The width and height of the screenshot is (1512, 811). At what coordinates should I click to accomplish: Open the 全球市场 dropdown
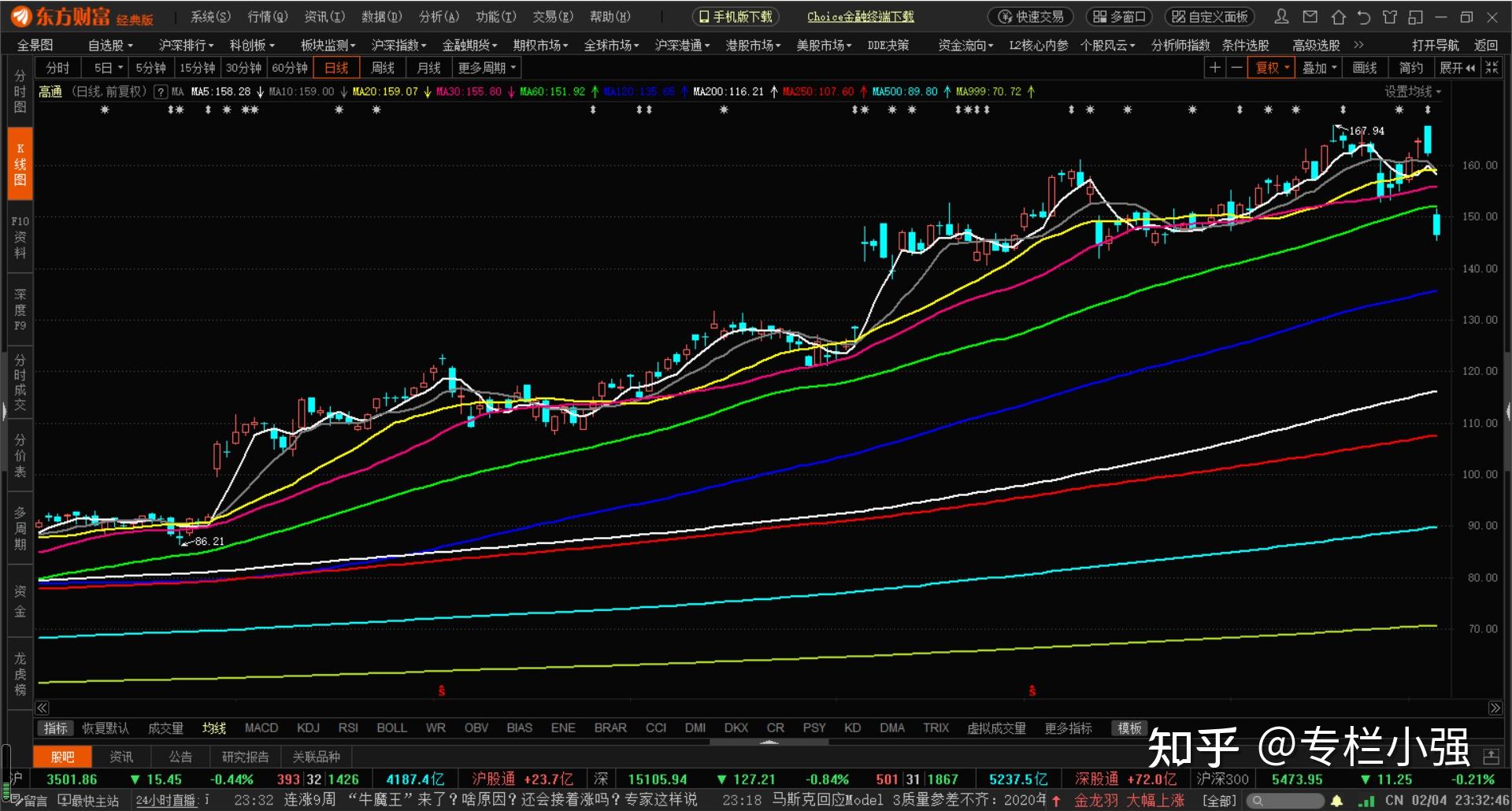(611, 45)
